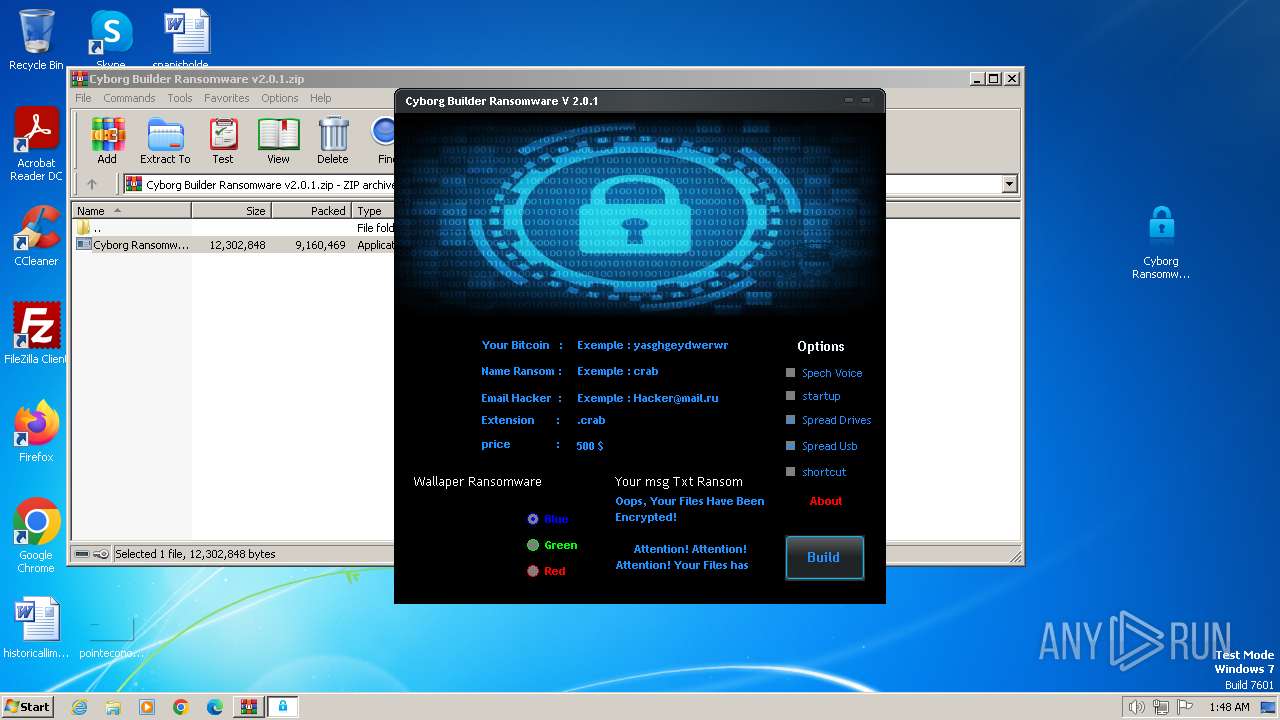Sort by the Name column header
This screenshot has width=1280, height=720.
pos(131,211)
